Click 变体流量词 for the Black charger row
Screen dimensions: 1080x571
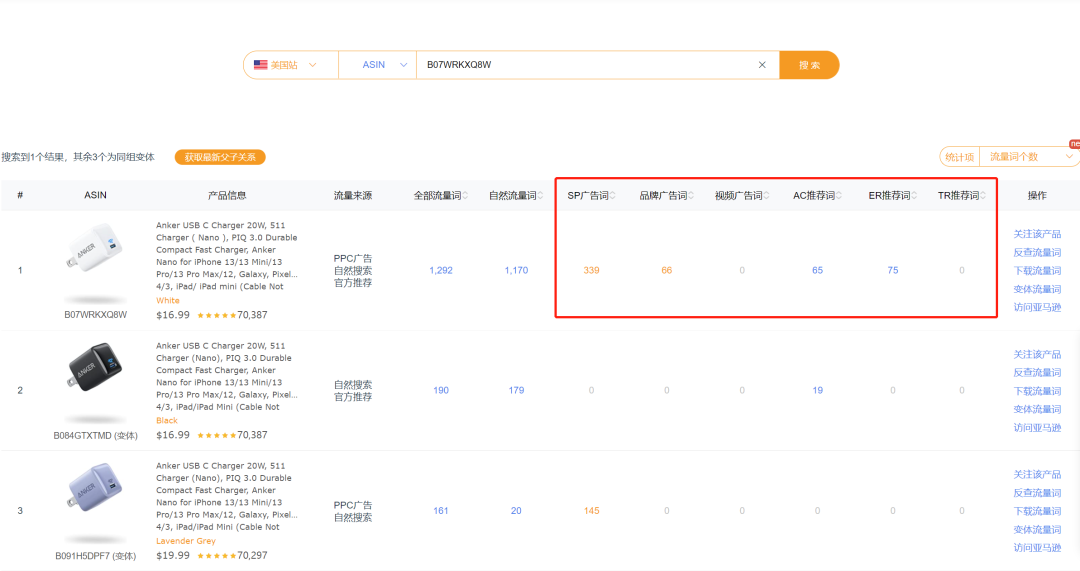1037,409
